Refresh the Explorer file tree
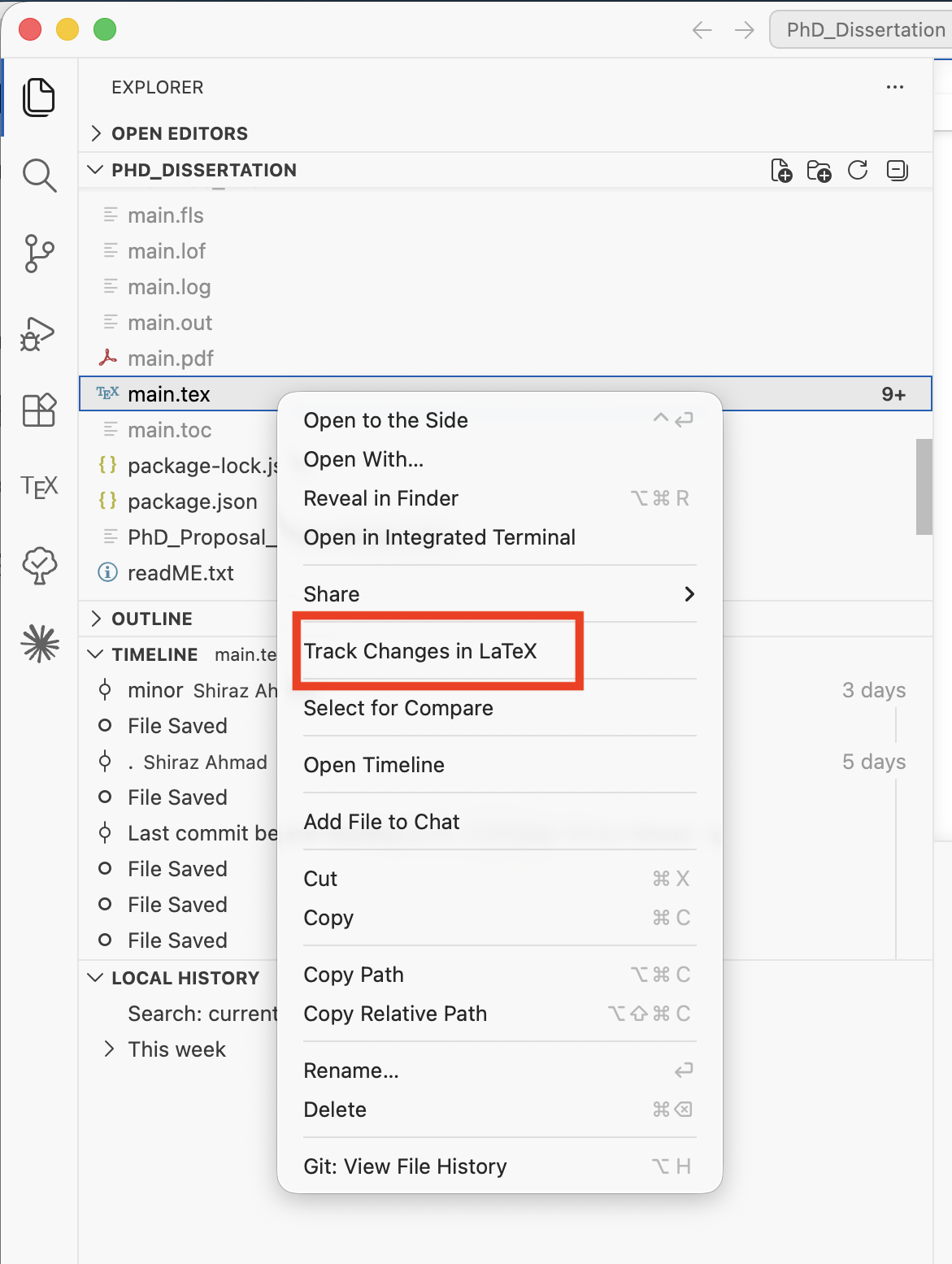Image resolution: width=952 pixels, height=1264 pixels. (858, 170)
